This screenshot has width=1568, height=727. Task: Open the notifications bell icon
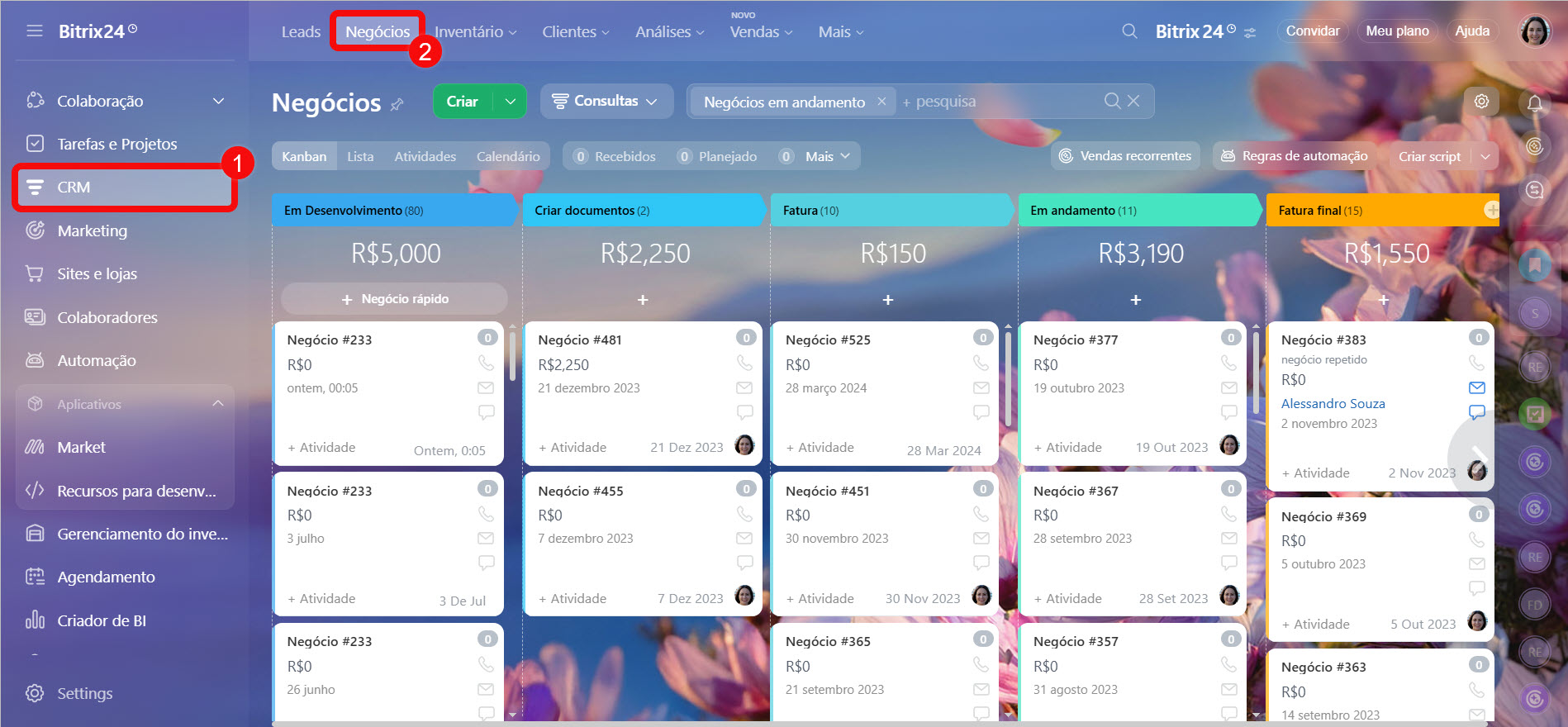pos(1535,103)
